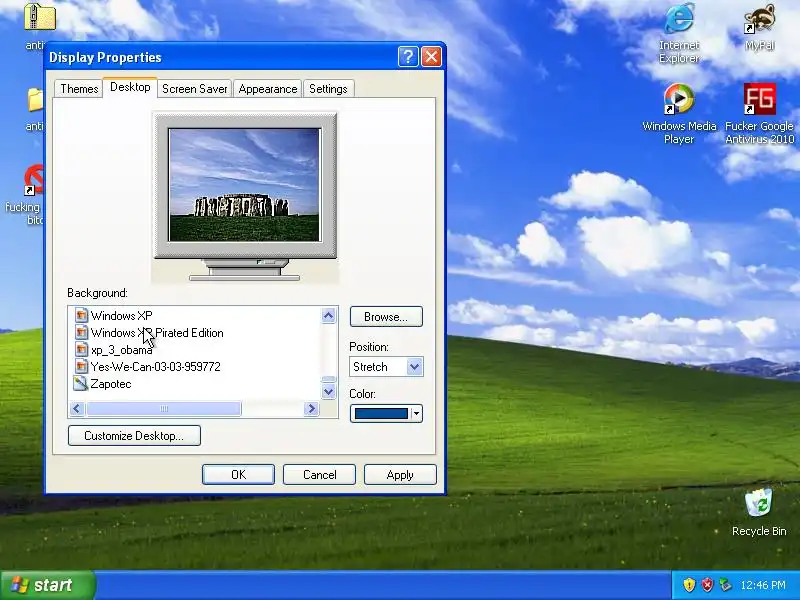Open the Start menu
Screen dimensions: 800x600
[x=47, y=585]
